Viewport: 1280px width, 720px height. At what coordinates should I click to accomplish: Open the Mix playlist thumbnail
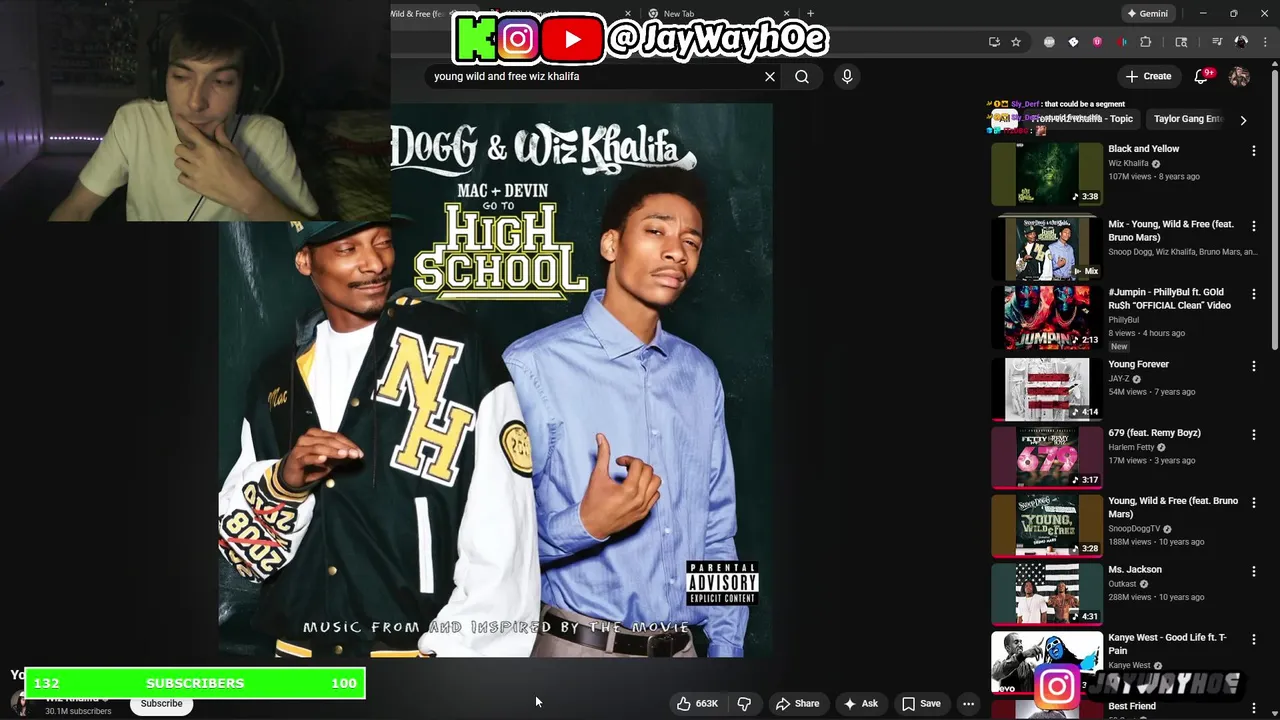click(1047, 248)
